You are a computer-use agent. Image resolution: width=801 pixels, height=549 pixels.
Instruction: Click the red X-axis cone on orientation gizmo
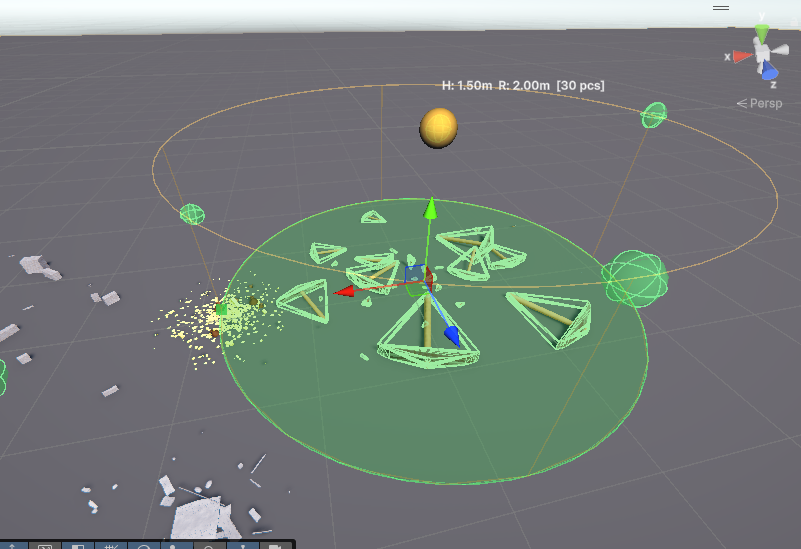coord(742,57)
